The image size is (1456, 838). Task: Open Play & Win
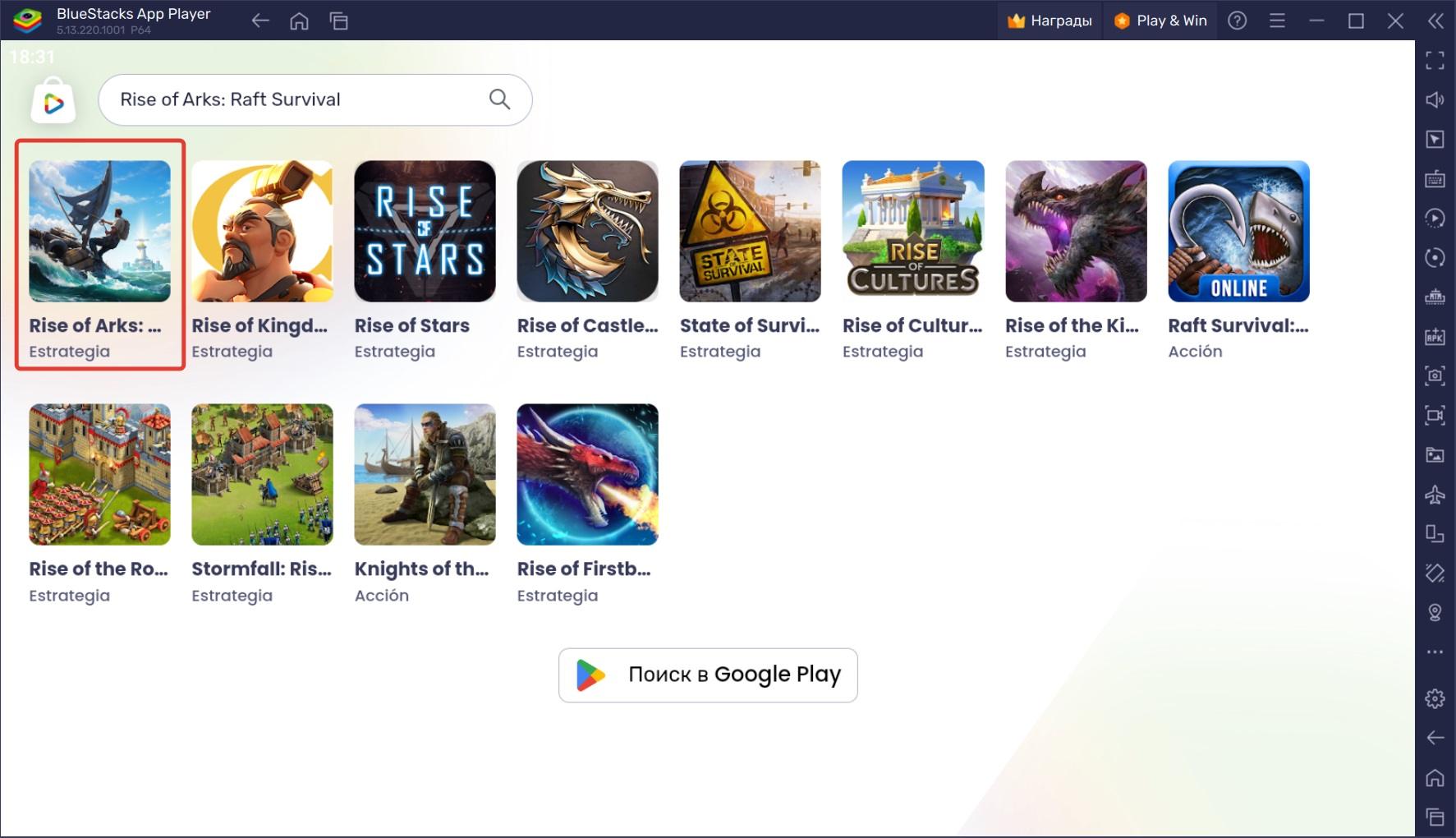[1160, 21]
